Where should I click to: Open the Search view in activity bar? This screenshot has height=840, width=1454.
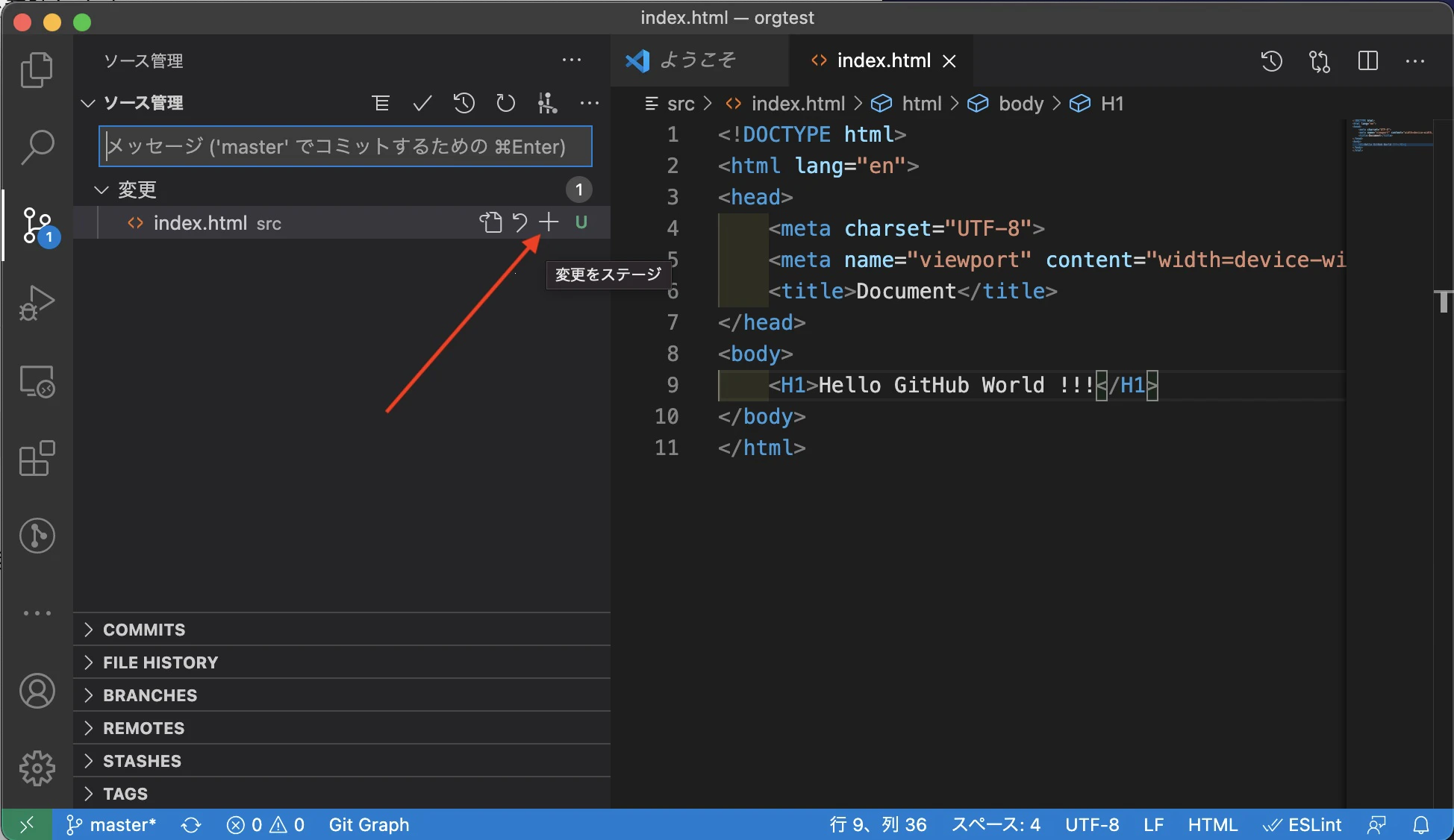coord(37,147)
